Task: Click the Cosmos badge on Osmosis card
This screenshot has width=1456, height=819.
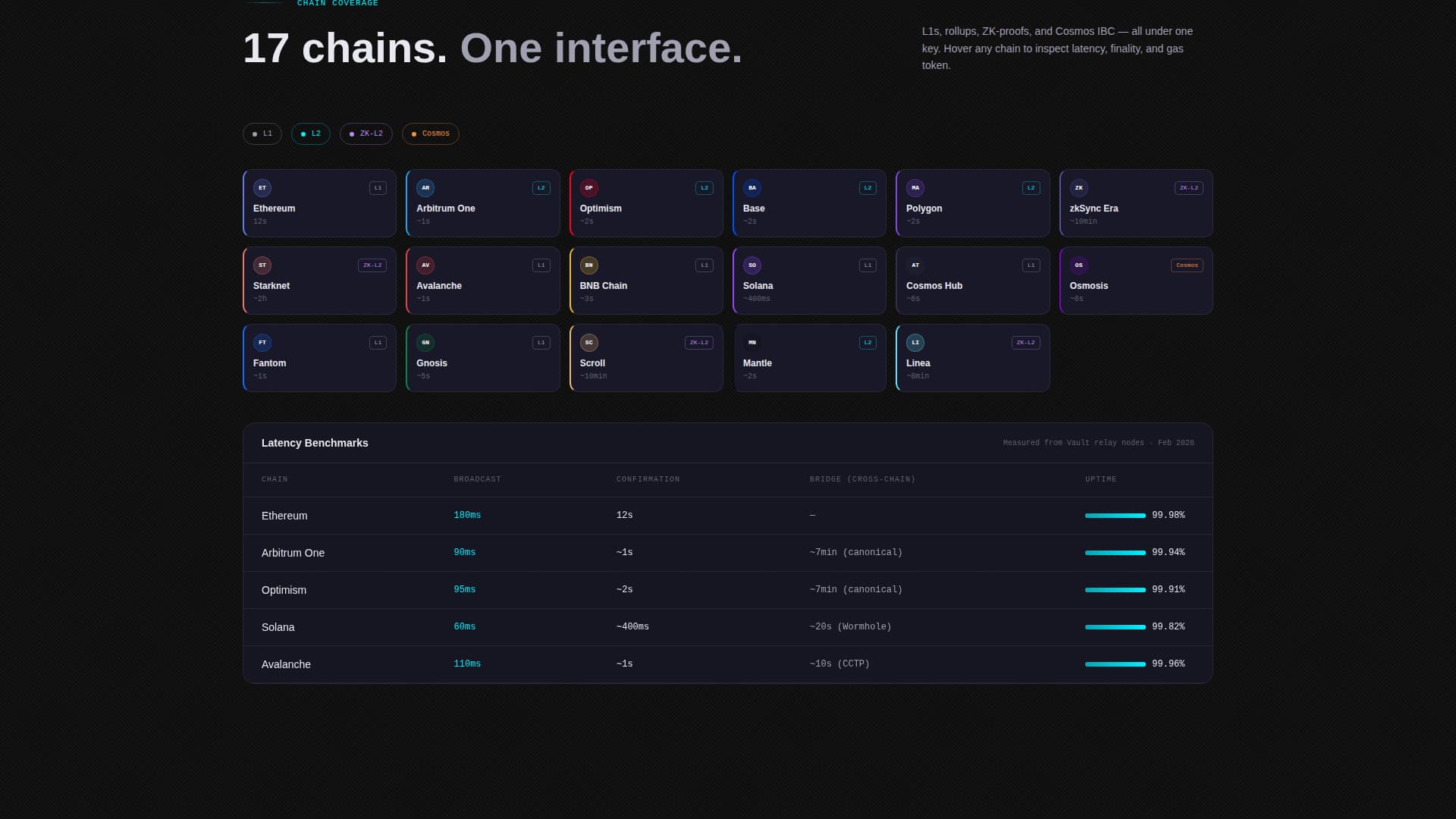Action: pos(1188,265)
